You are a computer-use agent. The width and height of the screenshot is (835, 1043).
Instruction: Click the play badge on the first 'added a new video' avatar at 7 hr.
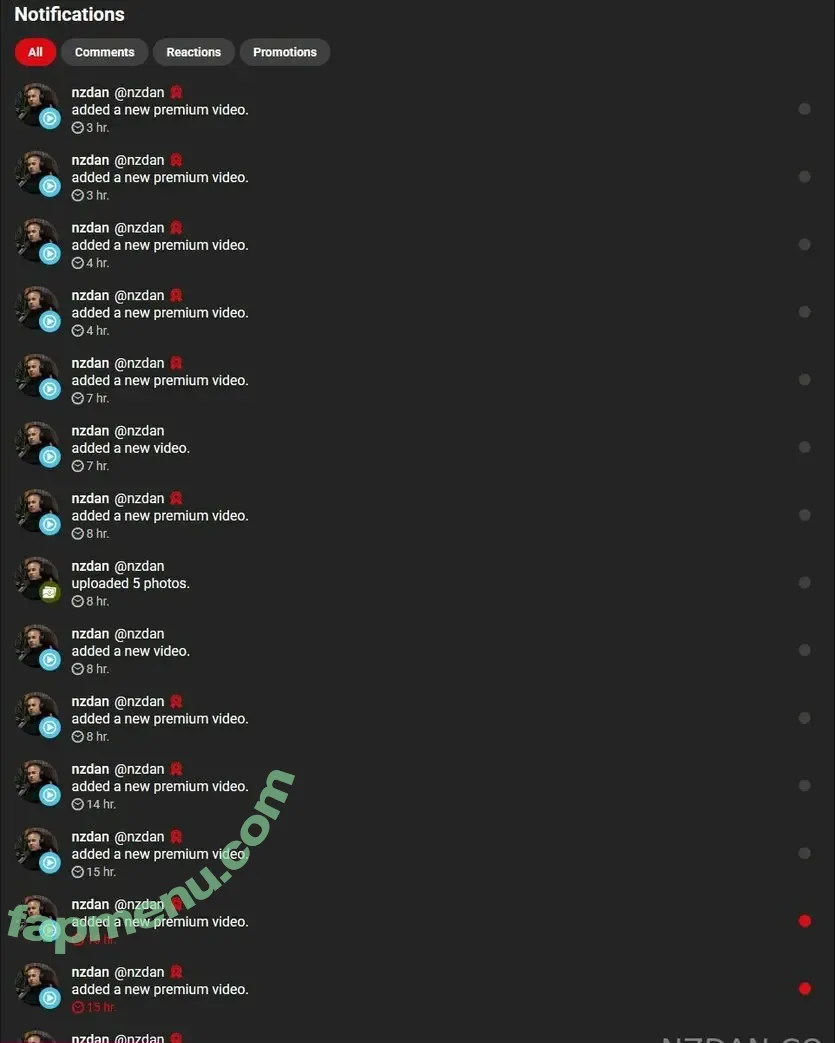pyautogui.click(x=49, y=456)
